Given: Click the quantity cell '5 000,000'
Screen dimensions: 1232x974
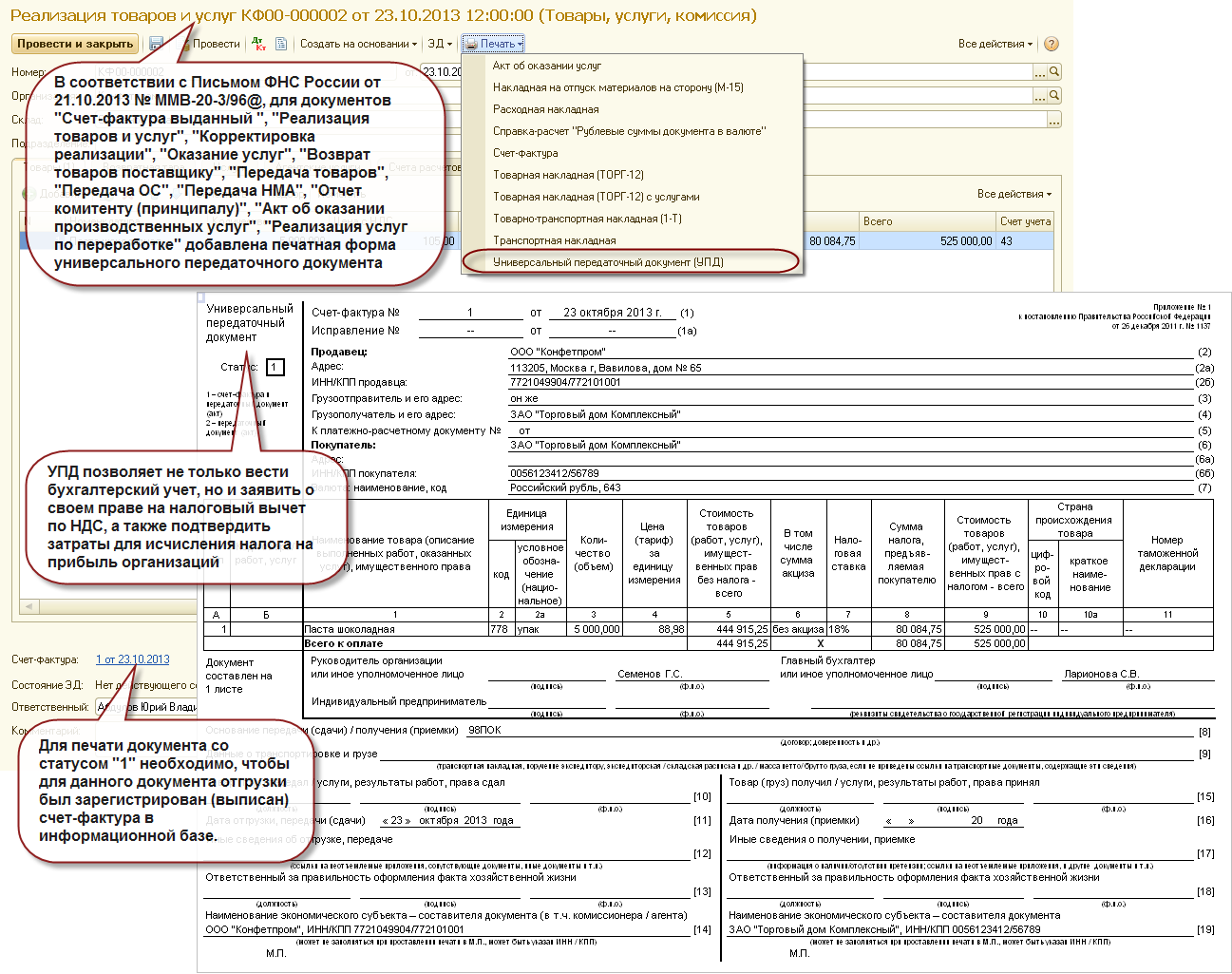Looking at the screenshot, I should 597,629.
